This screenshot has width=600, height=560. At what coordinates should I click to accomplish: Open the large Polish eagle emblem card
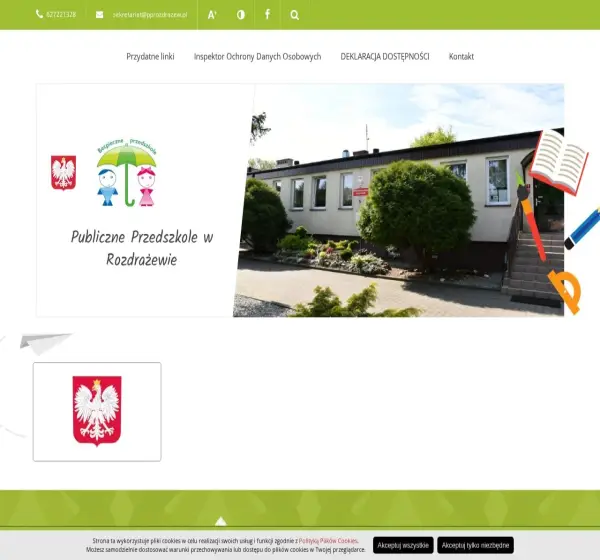point(97,412)
